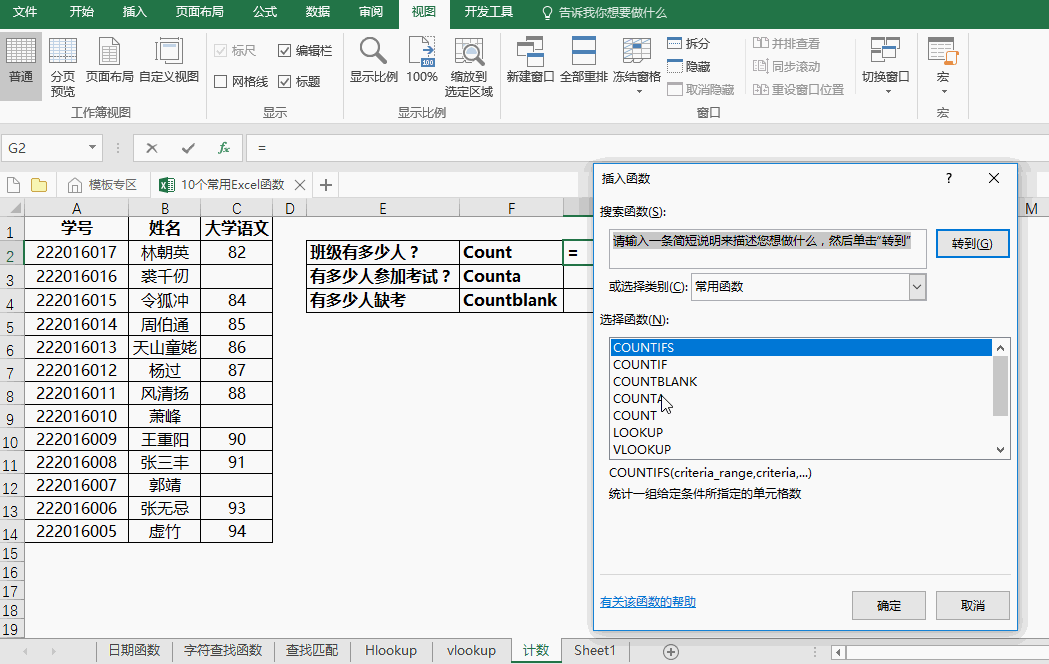1049x664 pixels.
Task: Open the 有关该函数的帮助 help link
Action: click(648, 602)
